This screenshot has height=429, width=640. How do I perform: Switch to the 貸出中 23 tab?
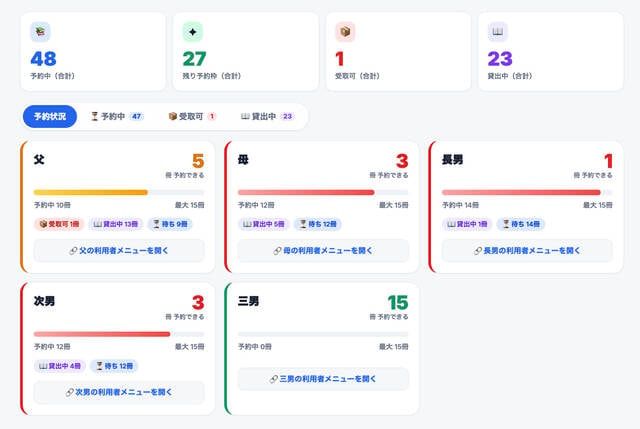267,116
